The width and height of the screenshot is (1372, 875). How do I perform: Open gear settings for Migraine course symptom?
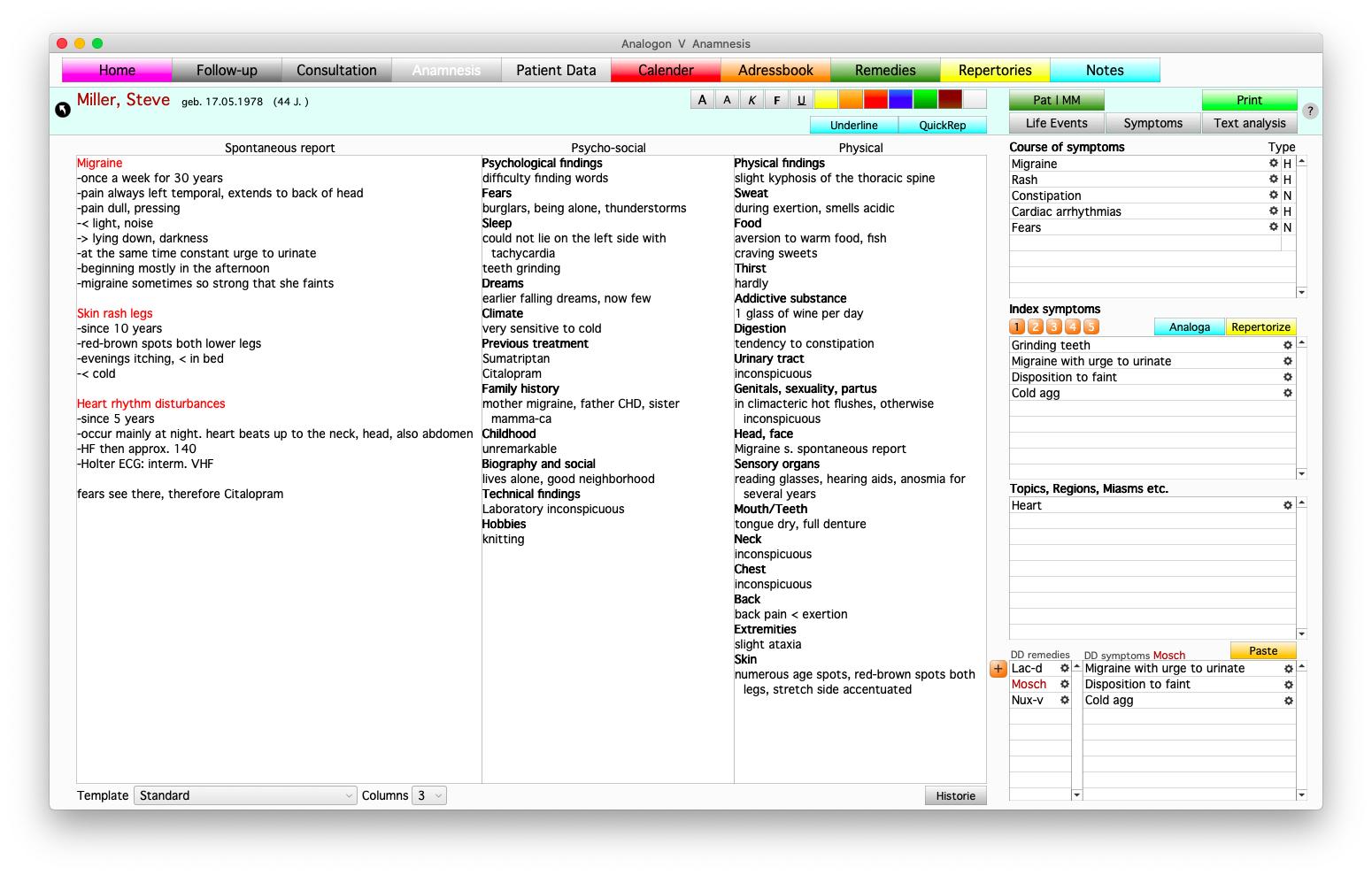[x=1274, y=164]
